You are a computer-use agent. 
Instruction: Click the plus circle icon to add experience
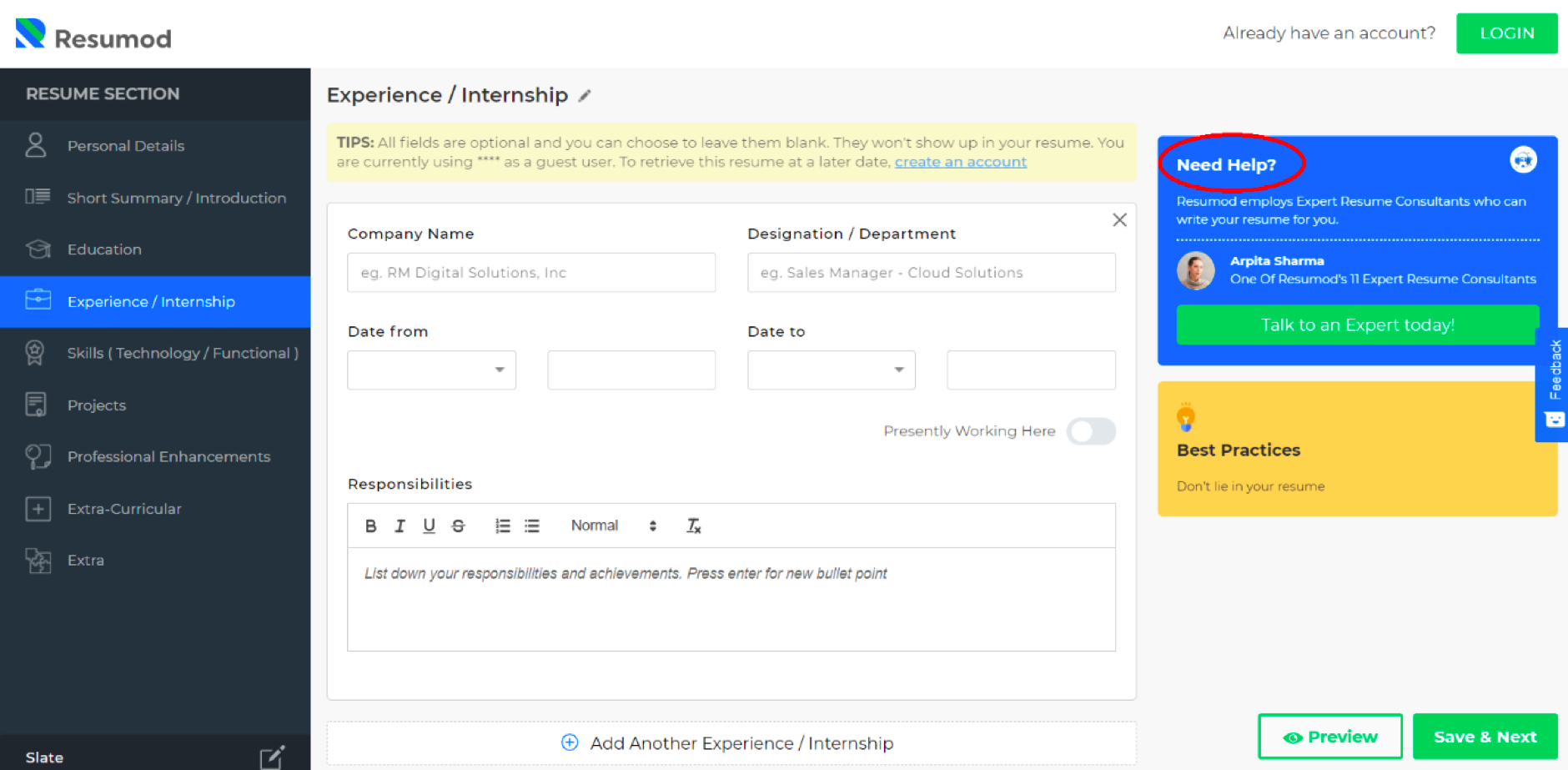(570, 742)
